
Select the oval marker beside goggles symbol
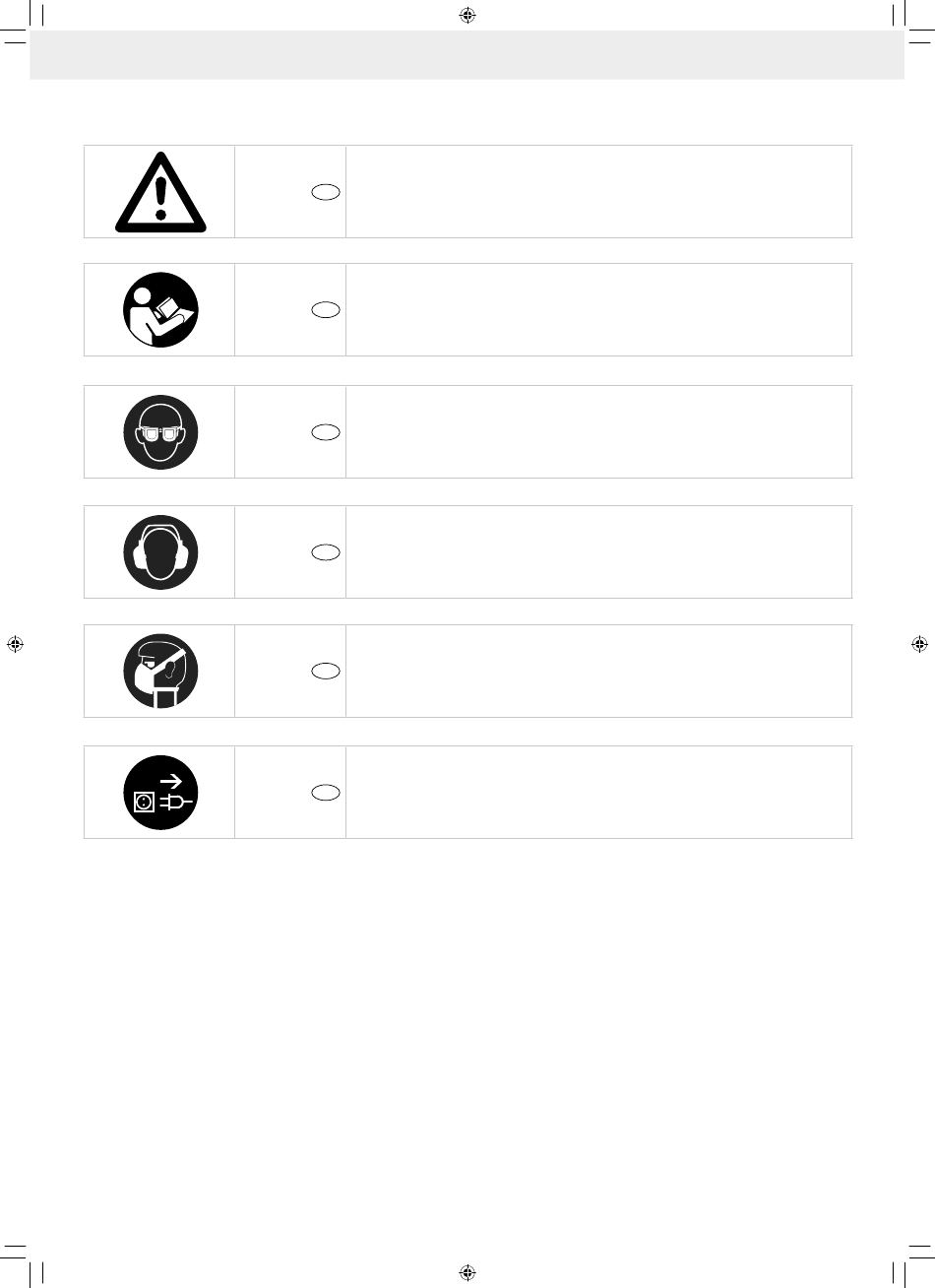(x=327, y=432)
